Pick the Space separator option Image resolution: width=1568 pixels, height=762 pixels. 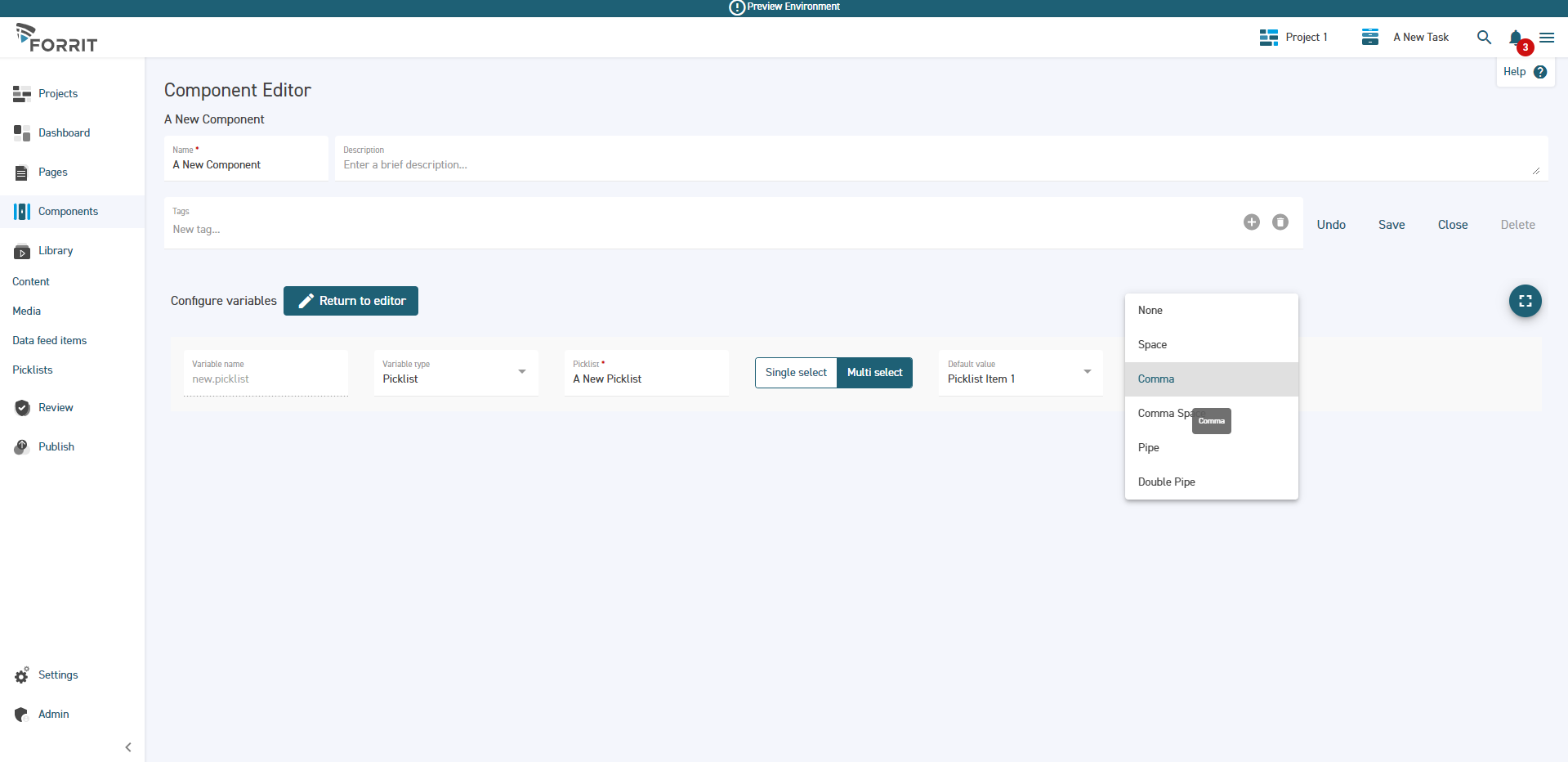point(1152,345)
